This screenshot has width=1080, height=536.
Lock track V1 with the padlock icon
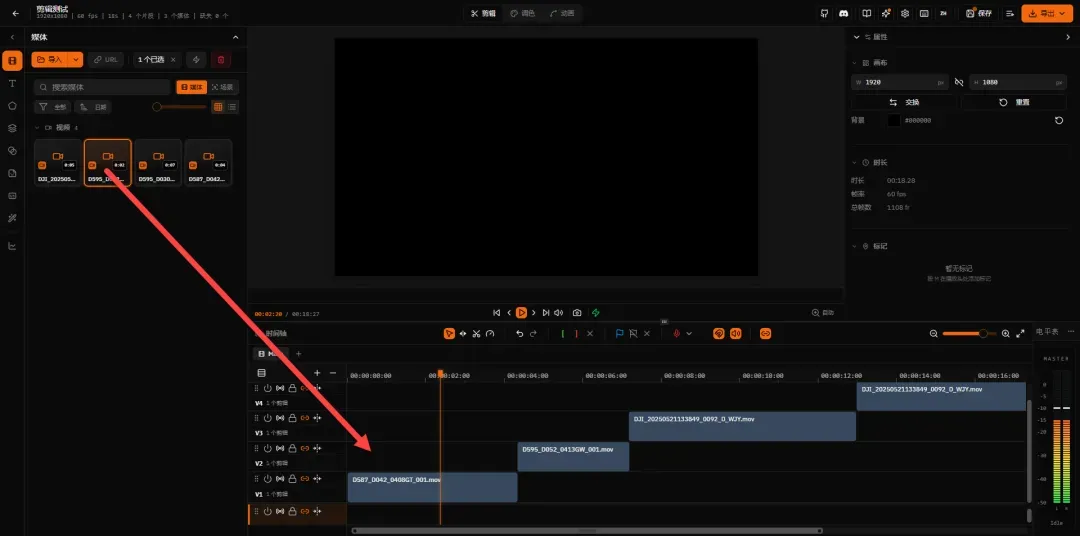[x=292, y=478]
